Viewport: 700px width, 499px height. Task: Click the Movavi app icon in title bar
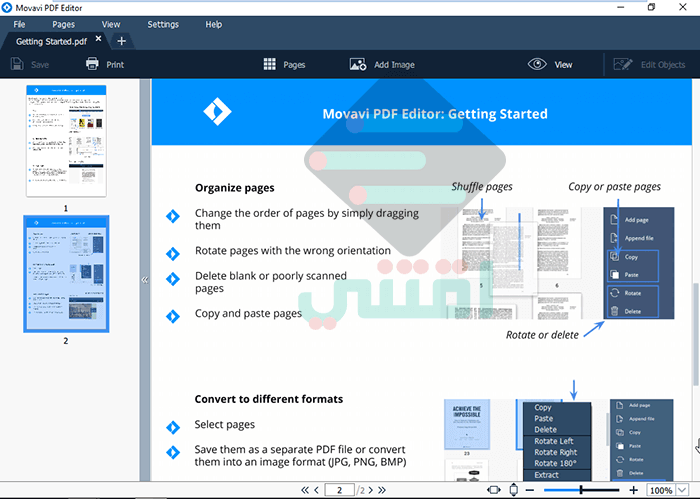click(7, 8)
